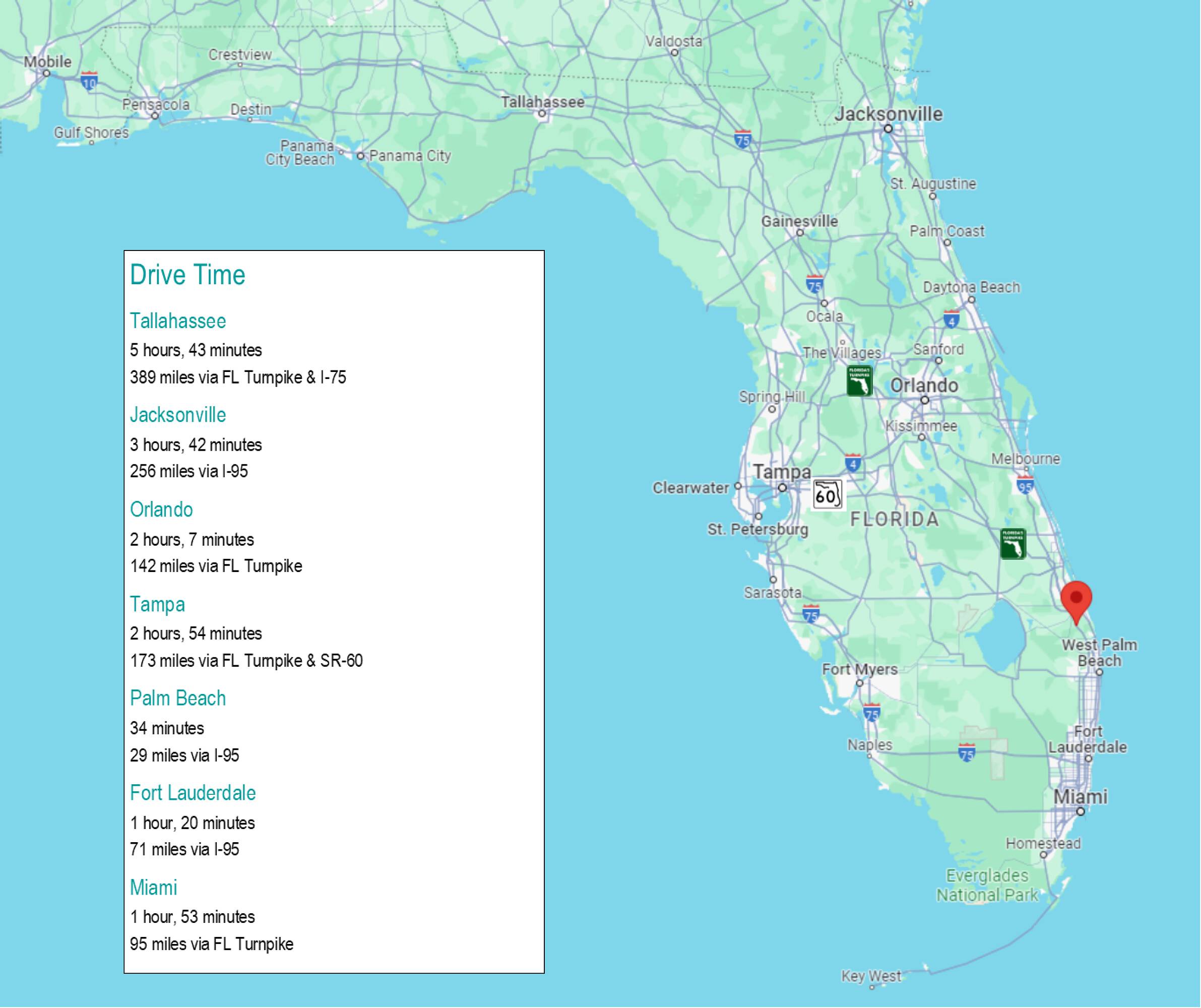Screen dimensions: 1201x1008
Task: Click the I-95 shield near Melbourne
Action: pos(1025,486)
